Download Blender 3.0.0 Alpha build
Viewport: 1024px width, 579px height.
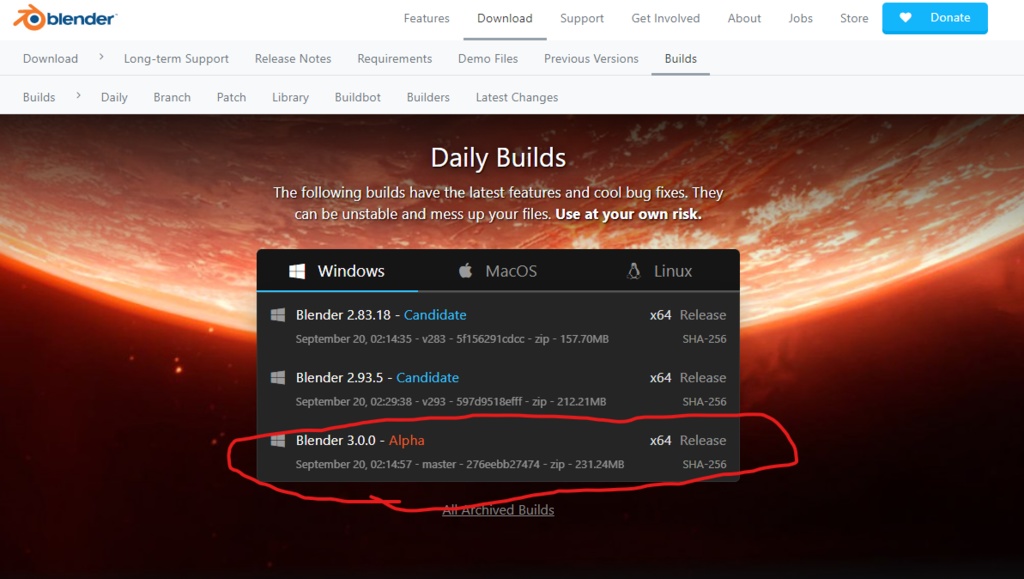(x=360, y=440)
